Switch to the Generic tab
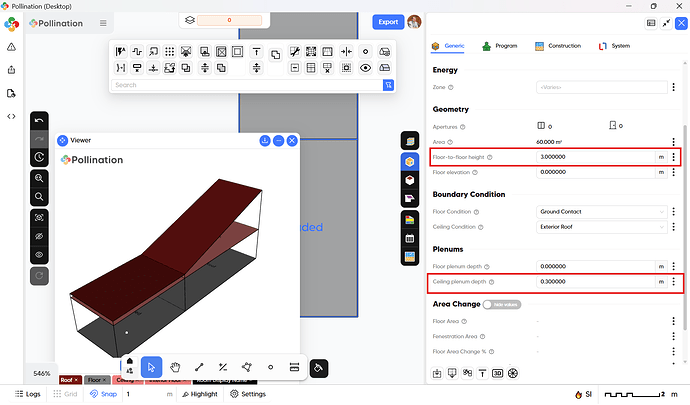Image resolution: width=690 pixels, height=405 pixels. 448,46
